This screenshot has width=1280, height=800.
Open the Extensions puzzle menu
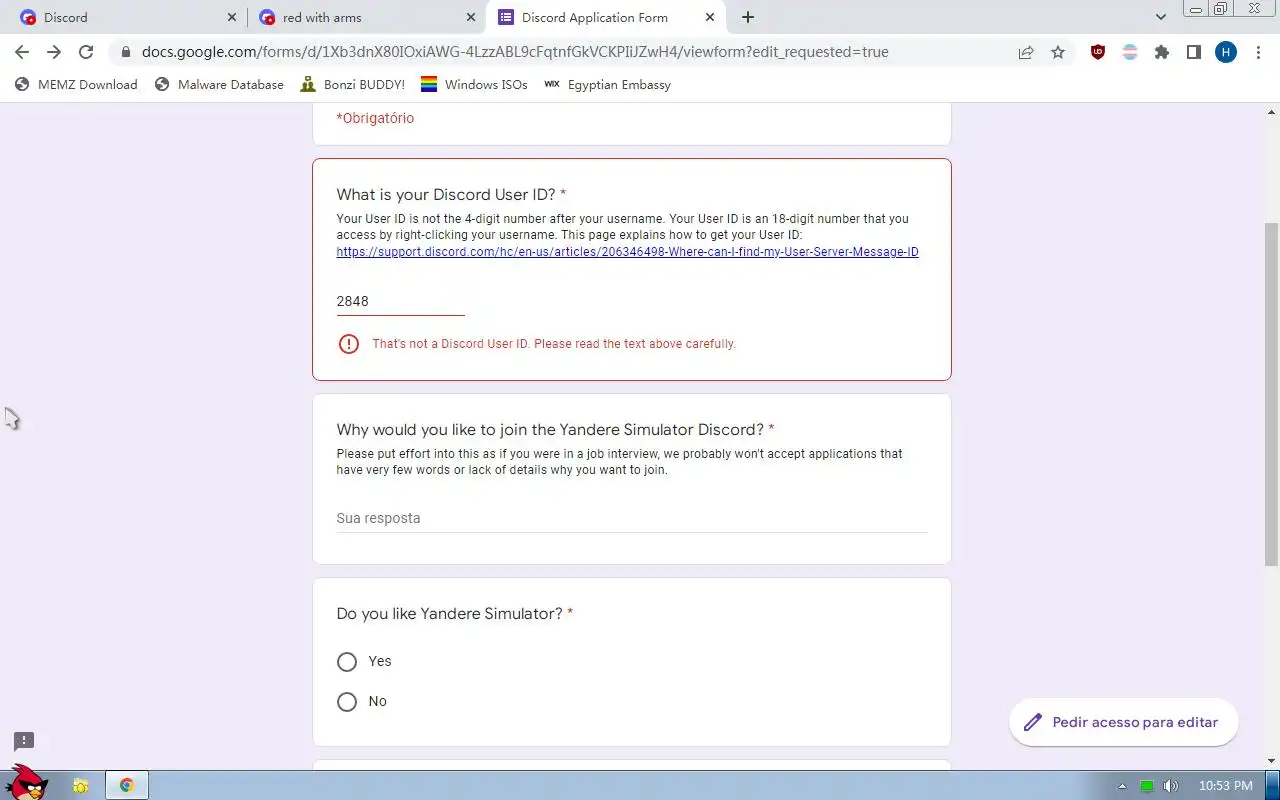[1162, 52]
